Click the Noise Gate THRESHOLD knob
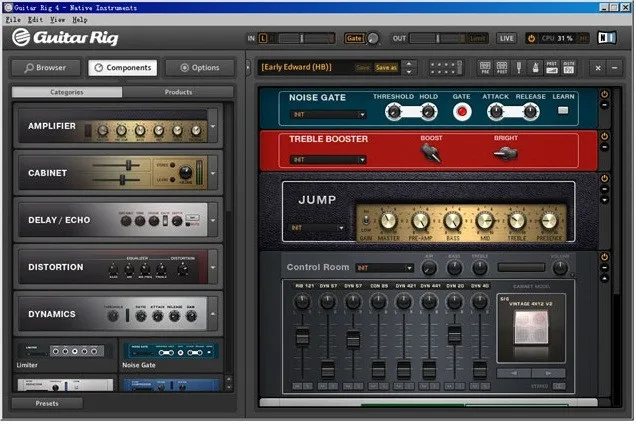Screen dimensions: 636x424 (x=393, y=112)
